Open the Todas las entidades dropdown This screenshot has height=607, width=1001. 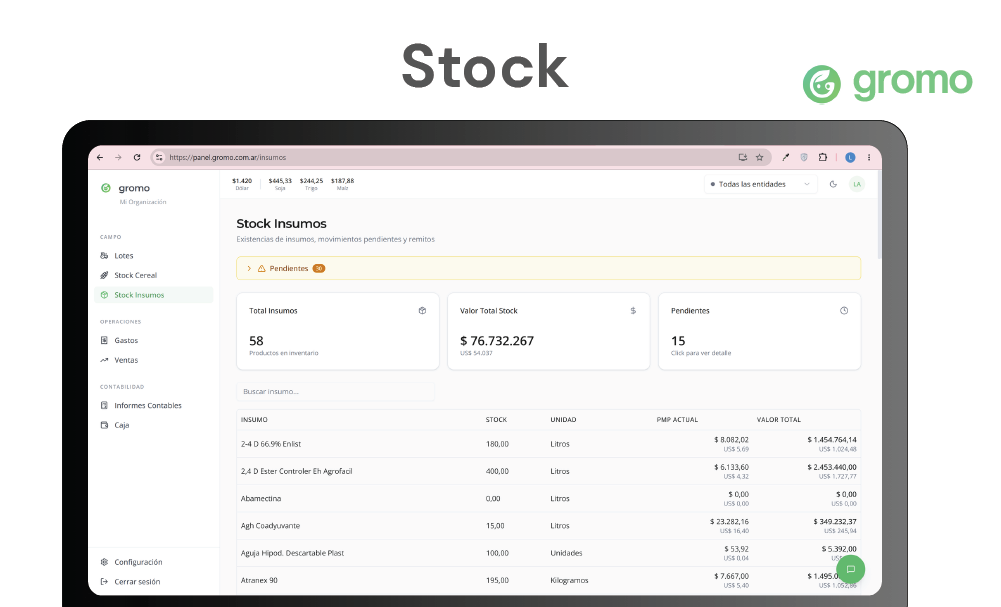click(760, 184)
